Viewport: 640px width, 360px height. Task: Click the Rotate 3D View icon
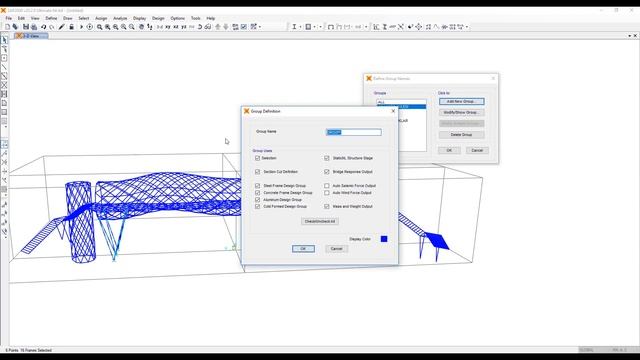click(x=200, y=27)
